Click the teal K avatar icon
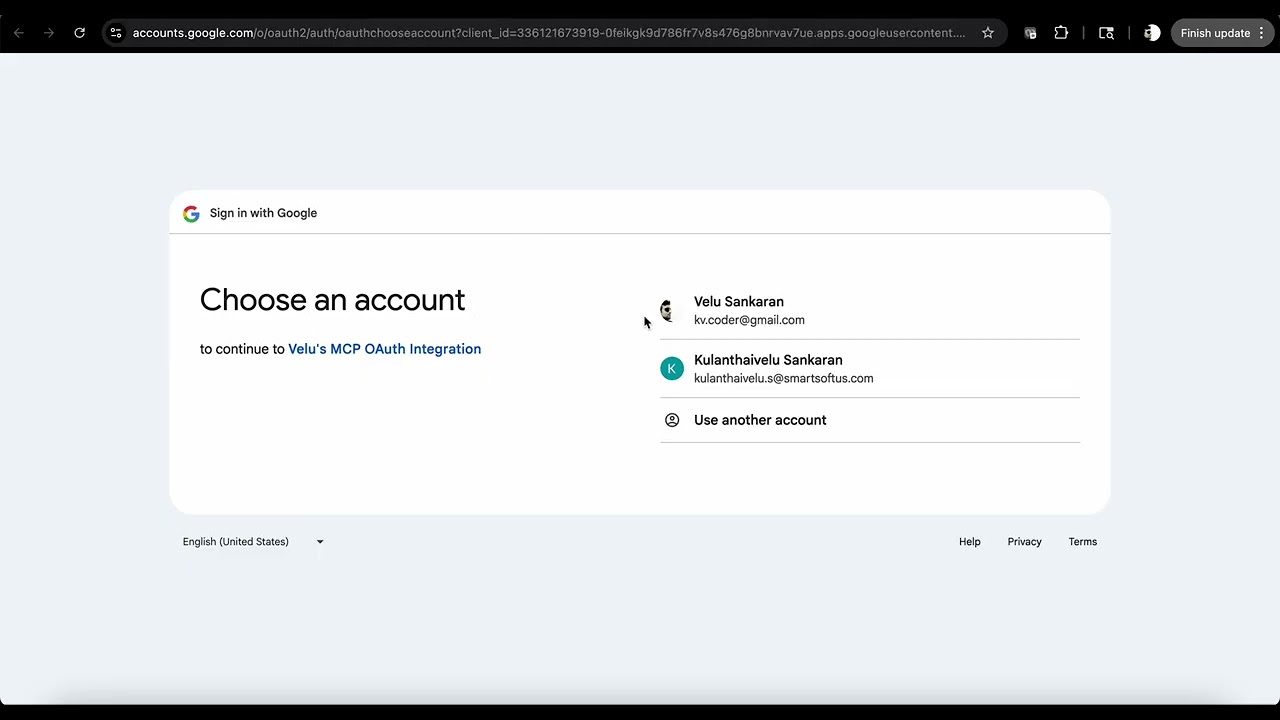This screenshot has height=720, width=1280. coord(672,369)
